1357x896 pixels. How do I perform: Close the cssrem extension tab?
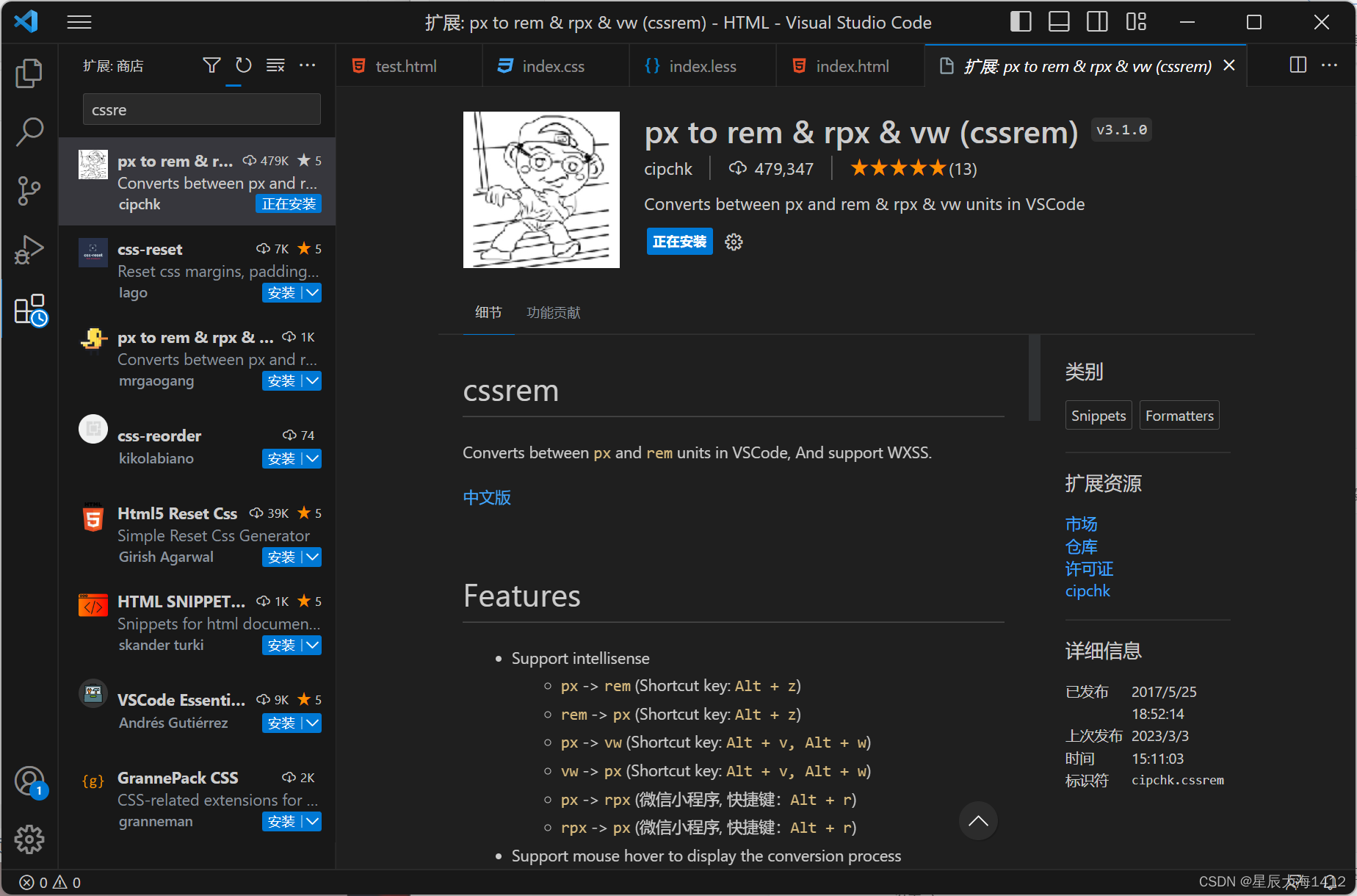click(x=1228, y=65)
